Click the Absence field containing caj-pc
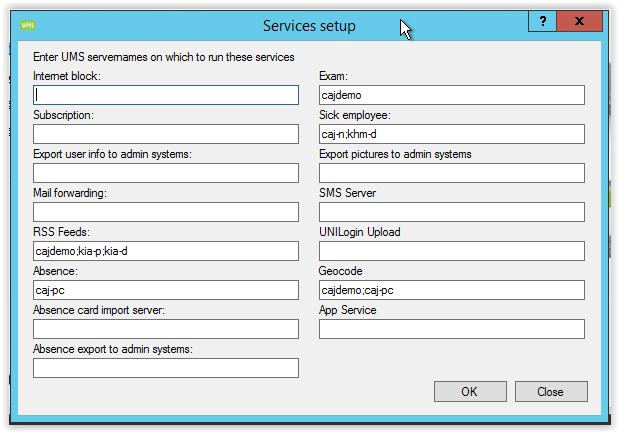619x433 pixels. (x=166, y=290)
